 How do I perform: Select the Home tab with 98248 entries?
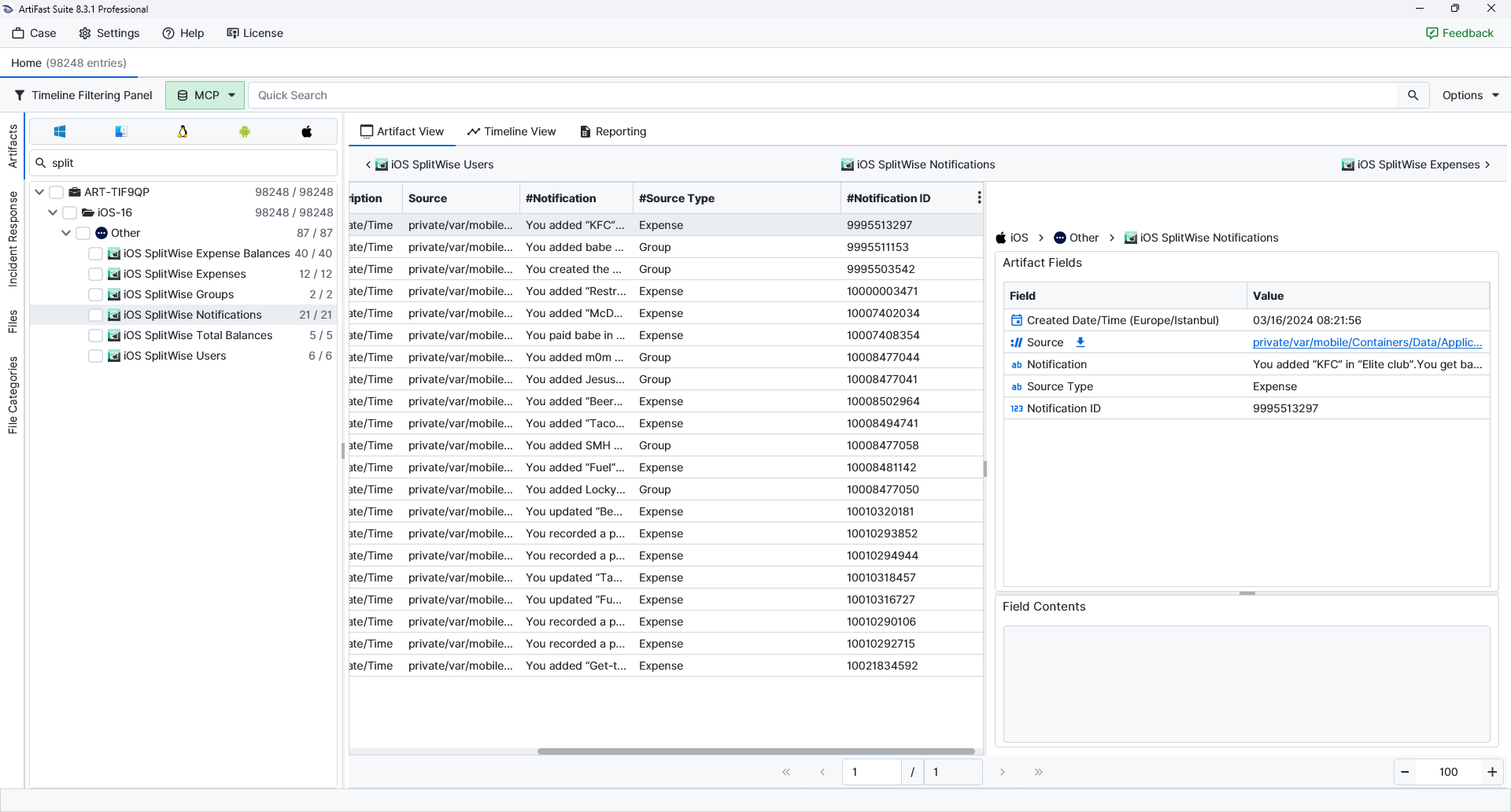click(68, 63)
